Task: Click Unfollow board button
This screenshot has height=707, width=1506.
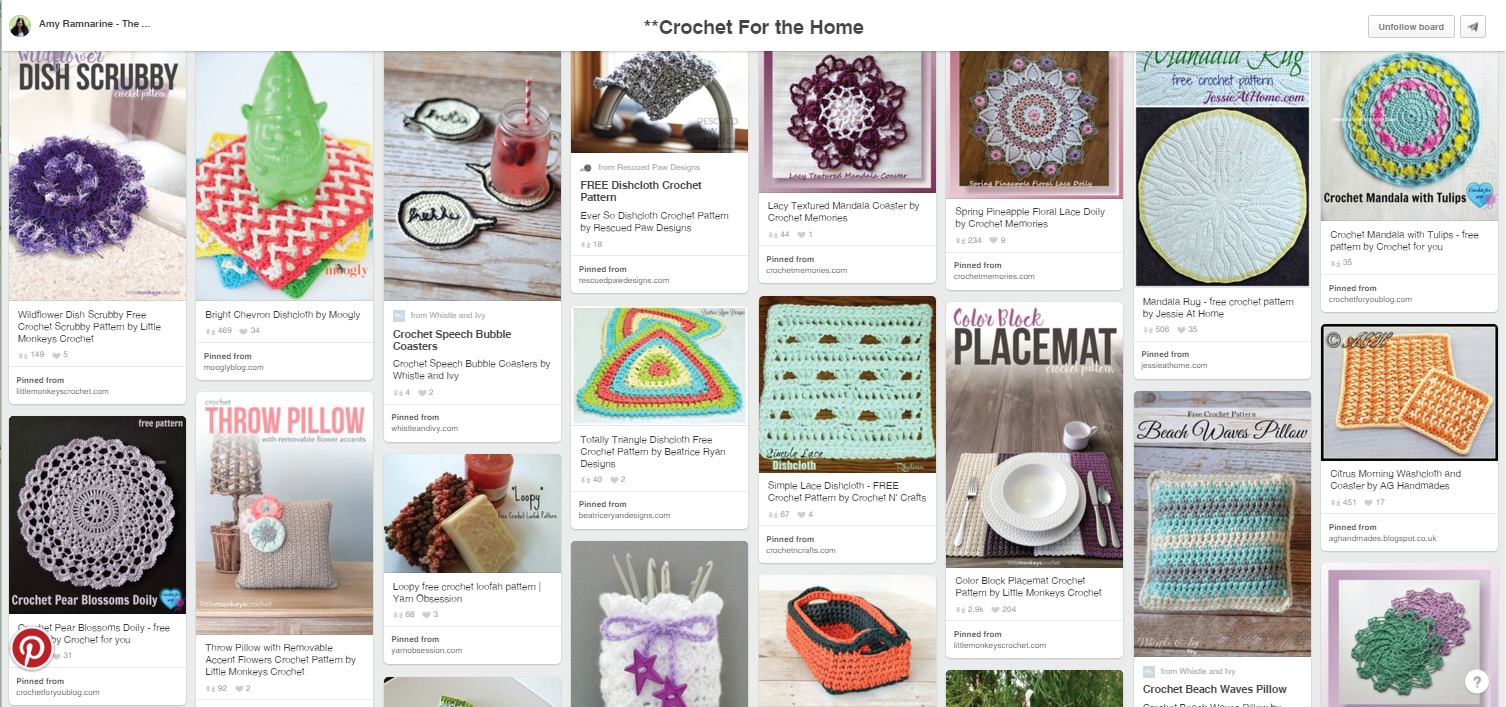Action: 1410,27
